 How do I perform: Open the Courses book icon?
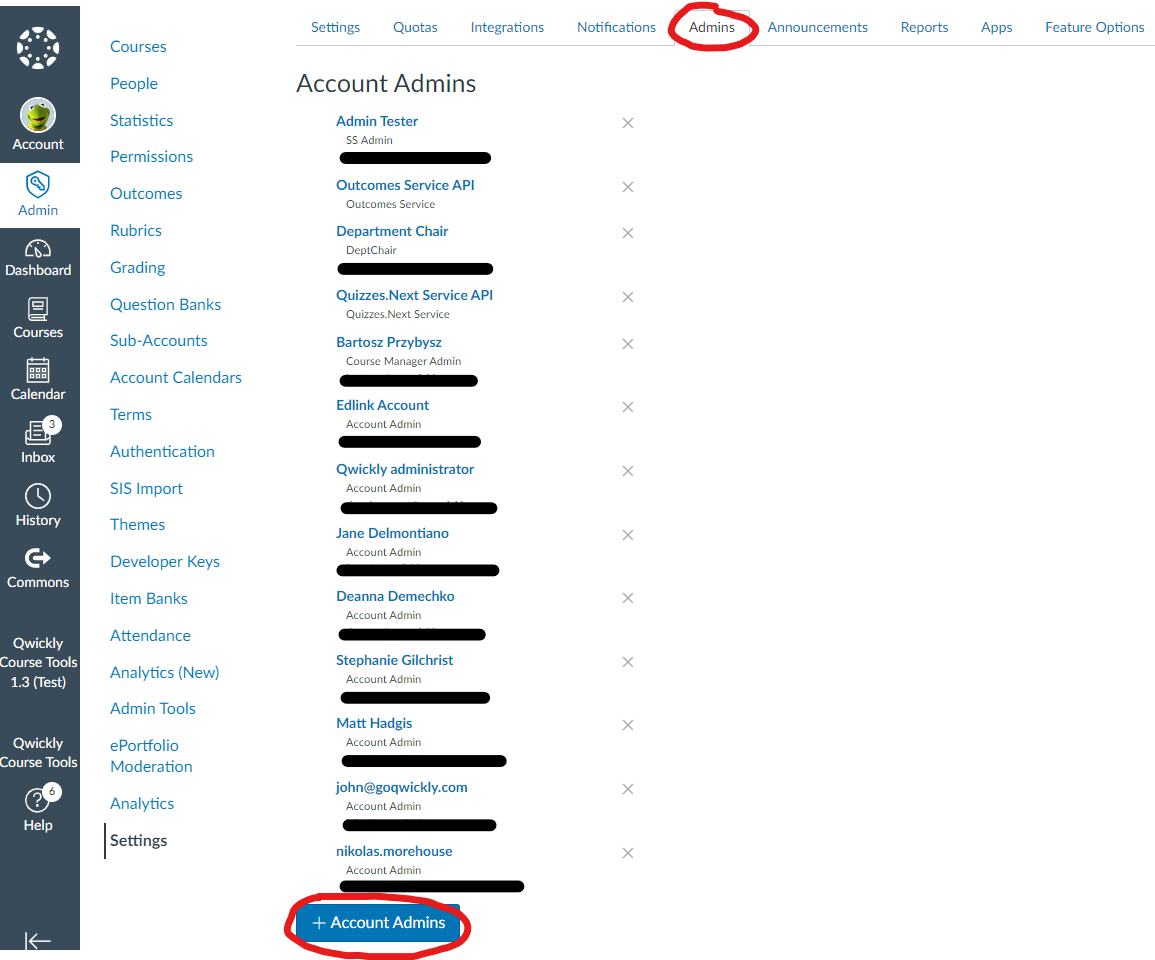[x=38, y=310]
